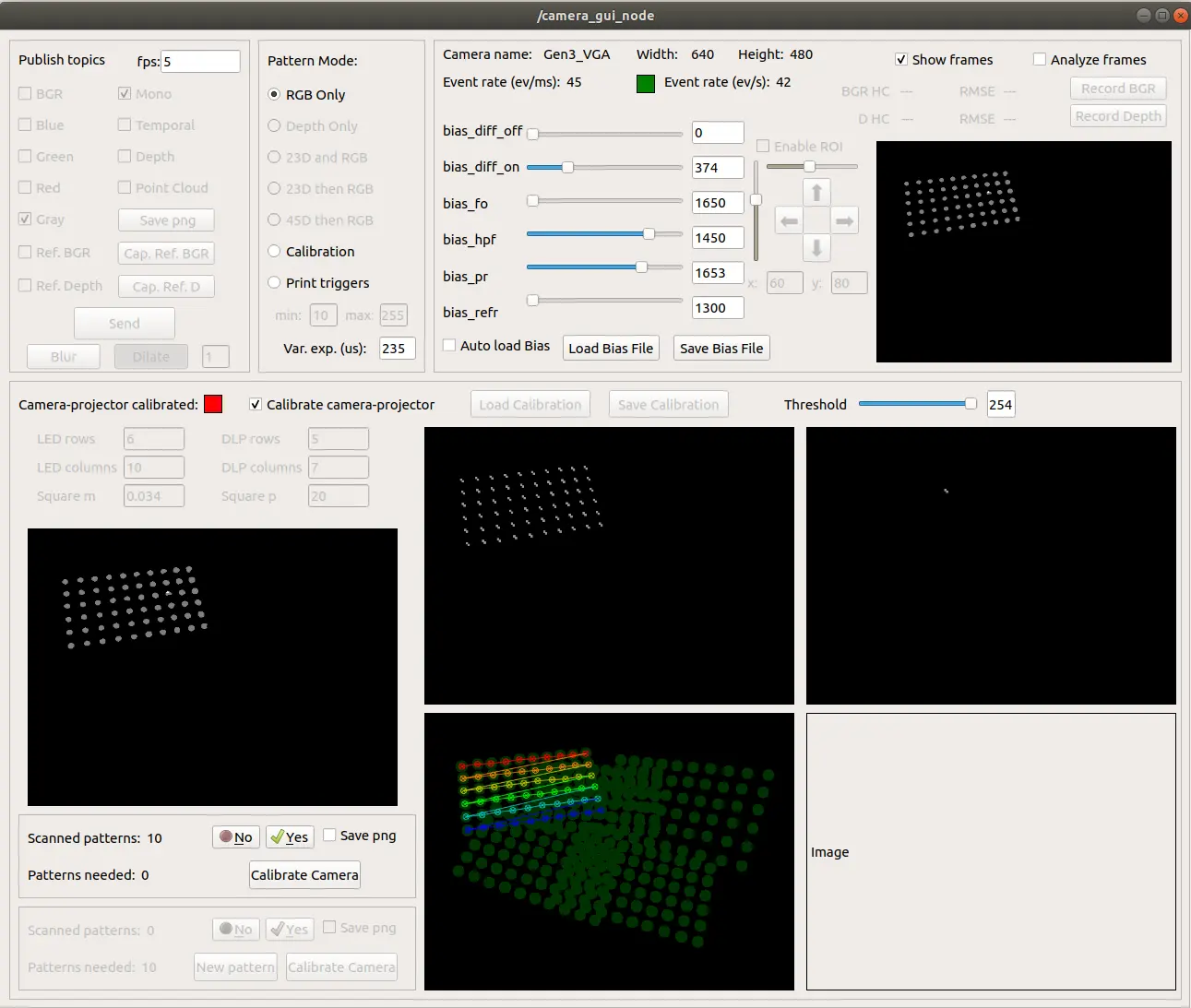Select RGB Only pattern mode
The image size is (1191, 1008).
(274, 94)
